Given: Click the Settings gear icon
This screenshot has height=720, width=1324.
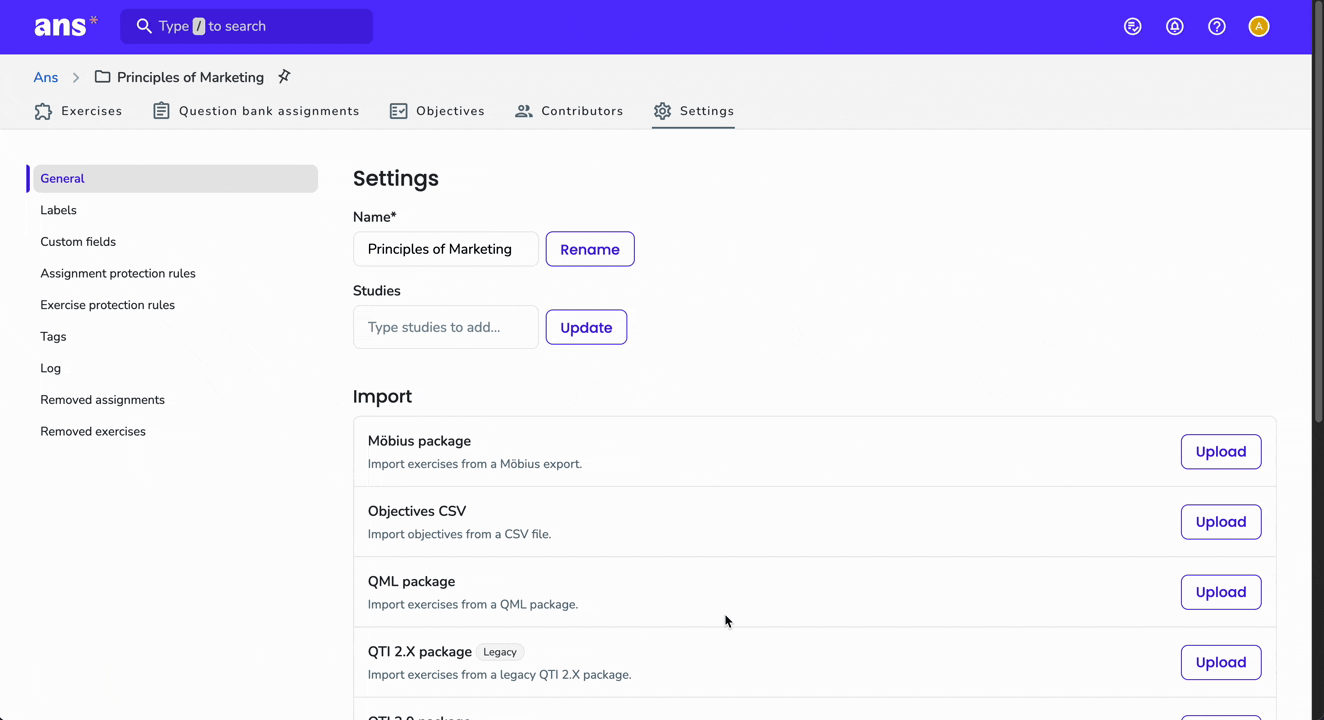Looking at the screenshot, I should click(x=662, y=111).
